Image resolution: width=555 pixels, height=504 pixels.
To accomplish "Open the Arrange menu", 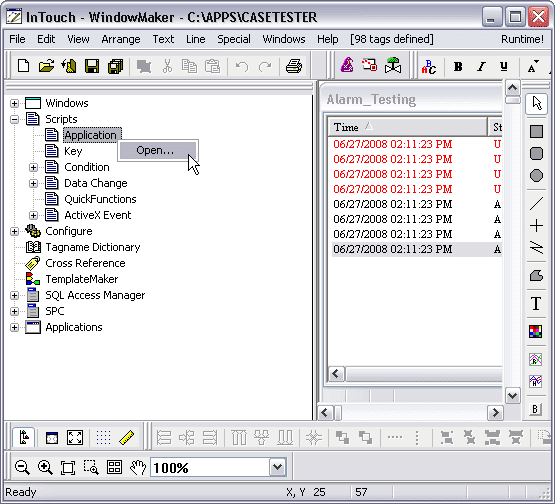I will (121, 39).
